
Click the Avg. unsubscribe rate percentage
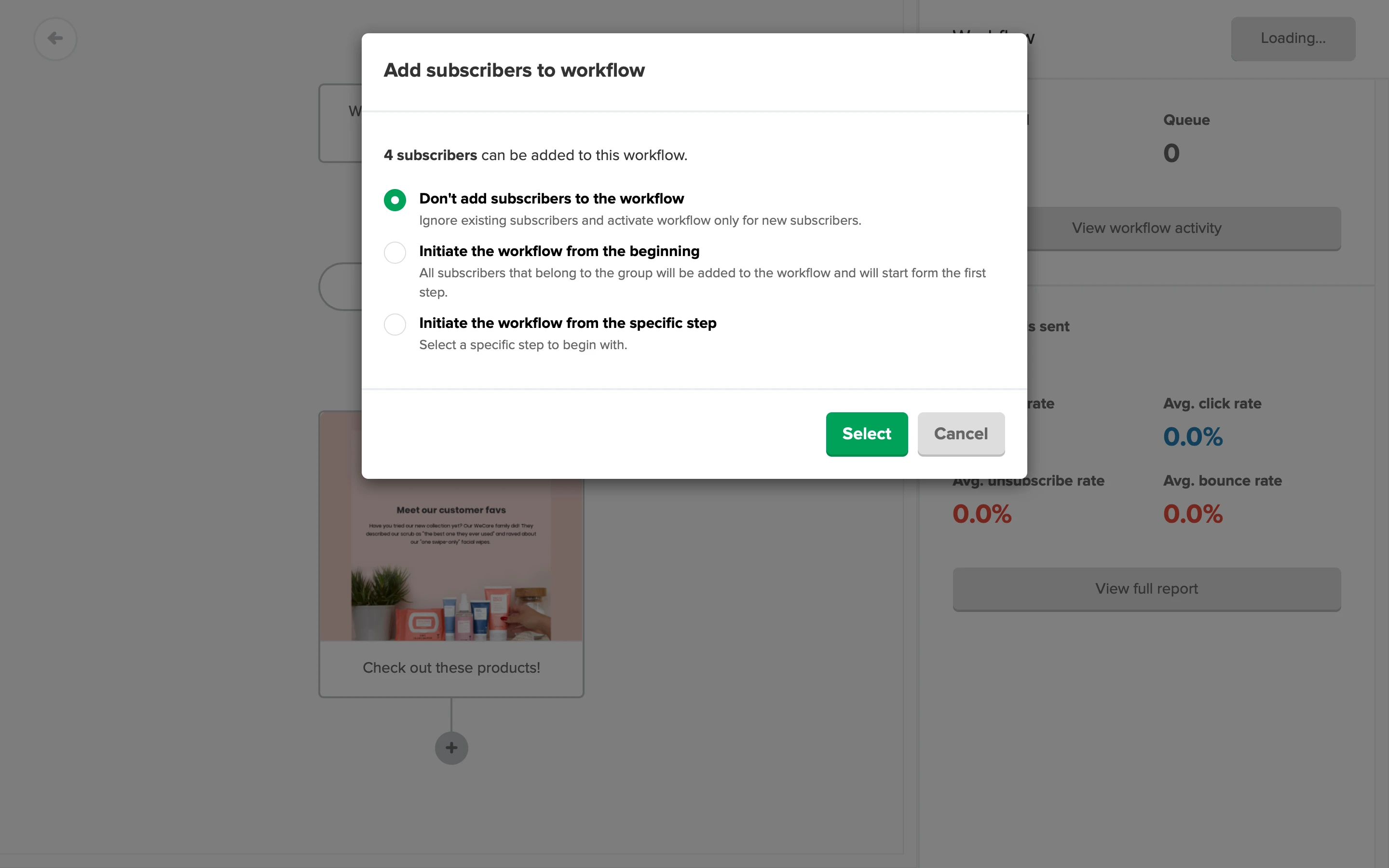(981, 513)
